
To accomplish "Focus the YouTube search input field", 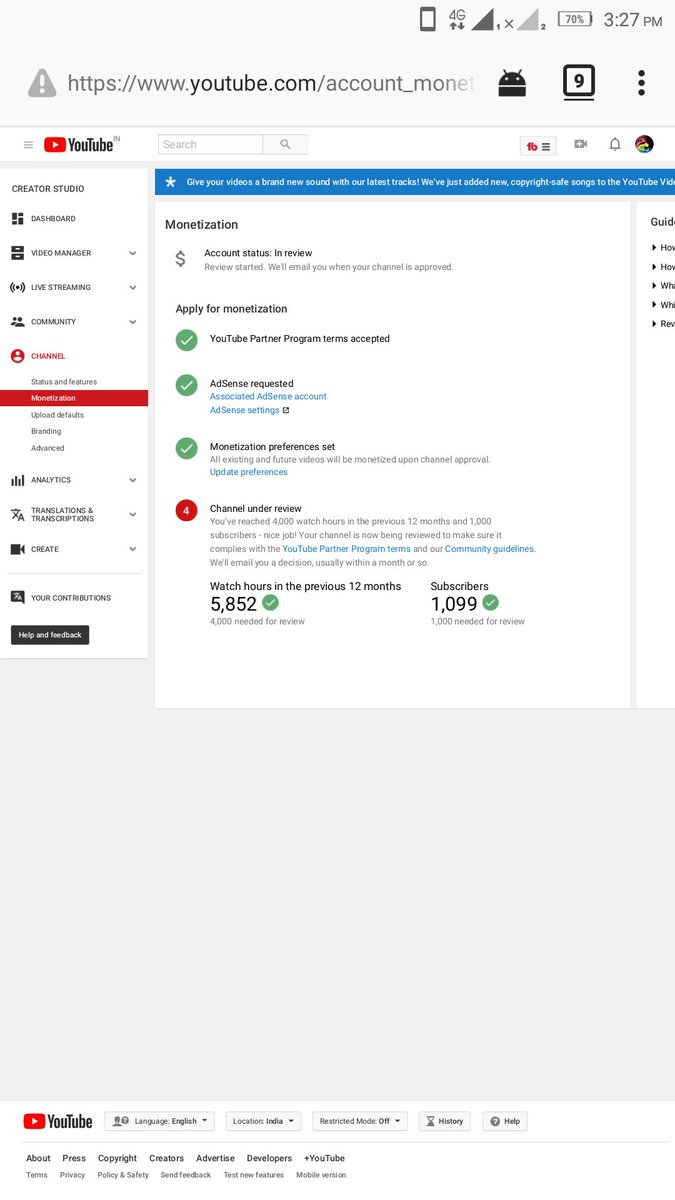I will 210,144.
